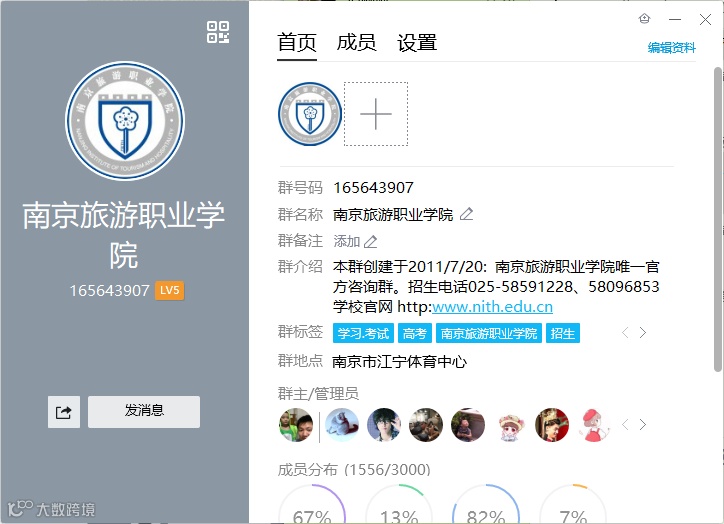The image size is (724, 524).
Task: Click pencil icon next to 添加 remark
Action: [370, 241]
